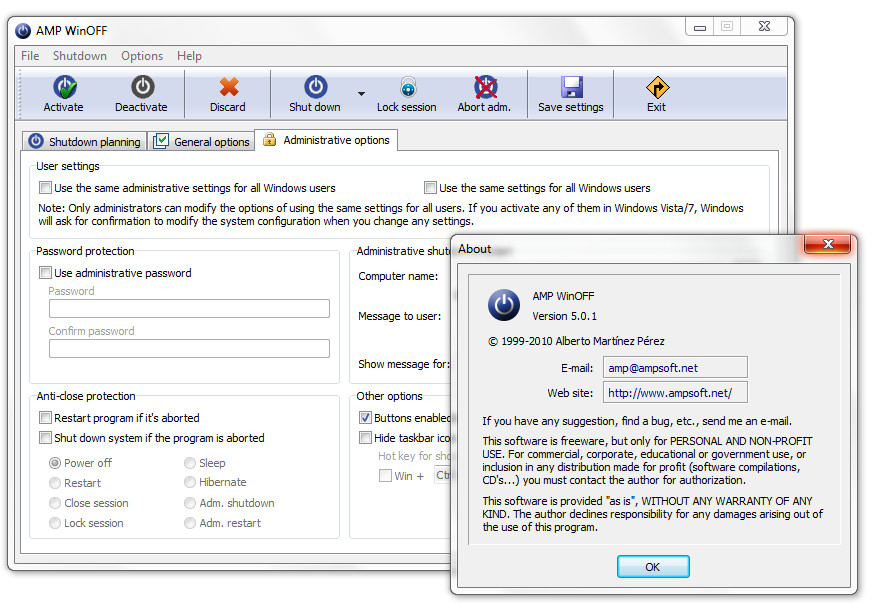Open the Options menu
Viewport: 872px width, 606px height.
142,56
